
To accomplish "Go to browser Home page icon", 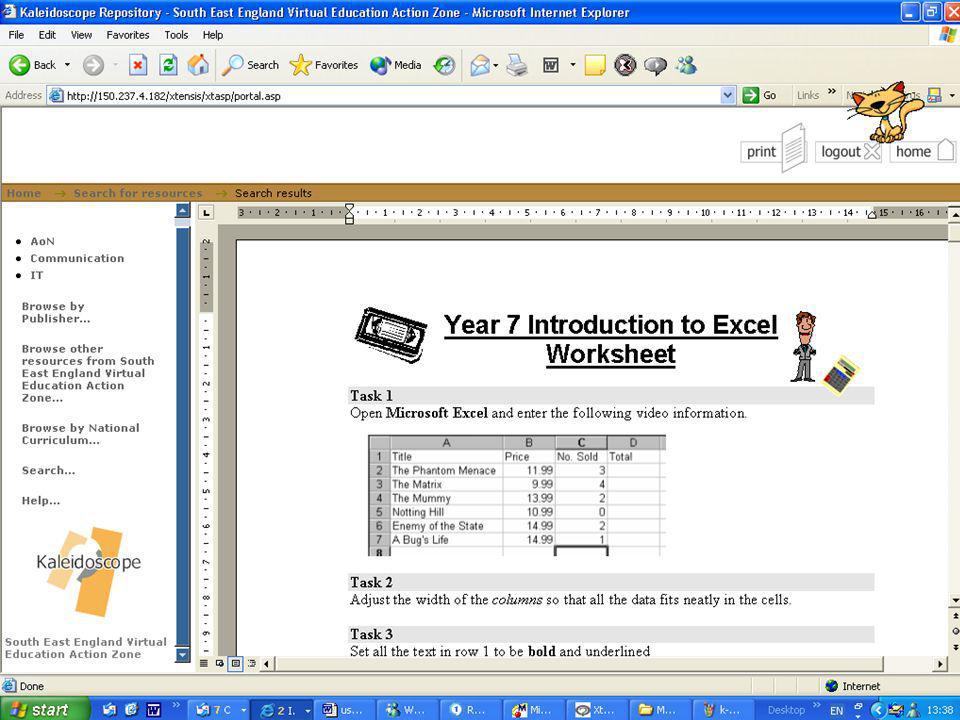I will [198, 65].
